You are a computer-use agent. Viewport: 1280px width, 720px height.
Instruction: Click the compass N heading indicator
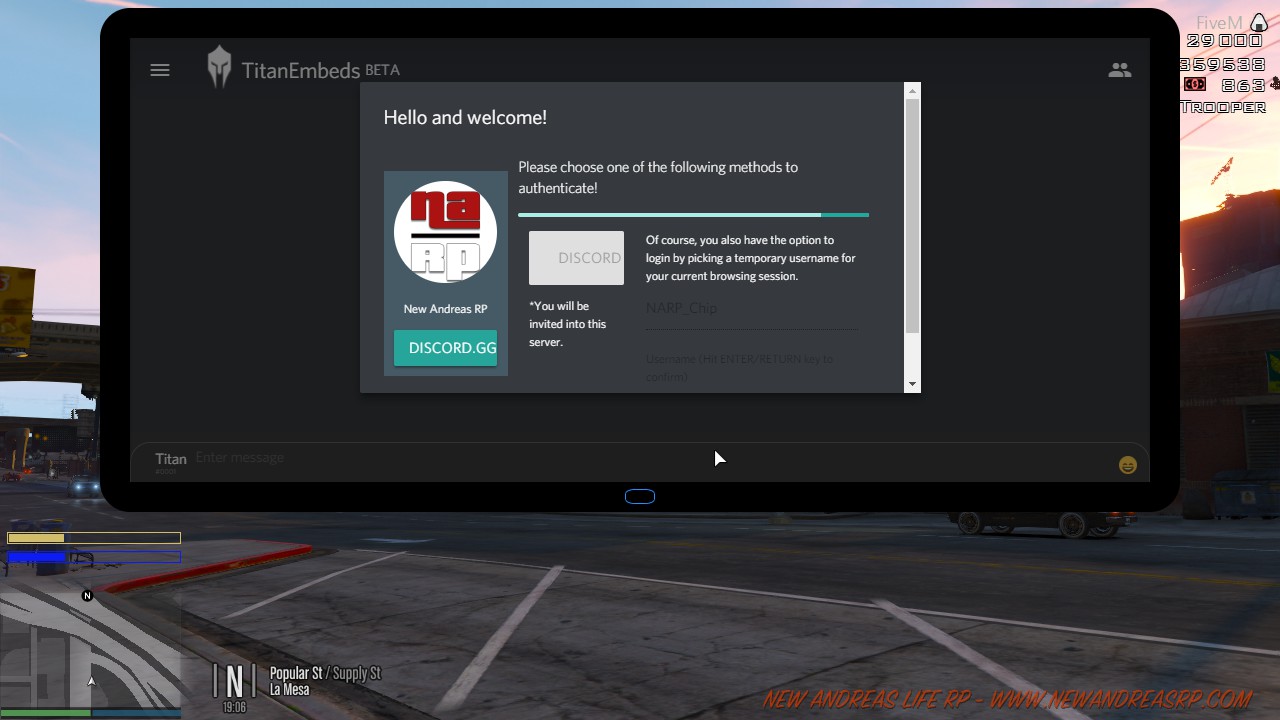point(235,682)
